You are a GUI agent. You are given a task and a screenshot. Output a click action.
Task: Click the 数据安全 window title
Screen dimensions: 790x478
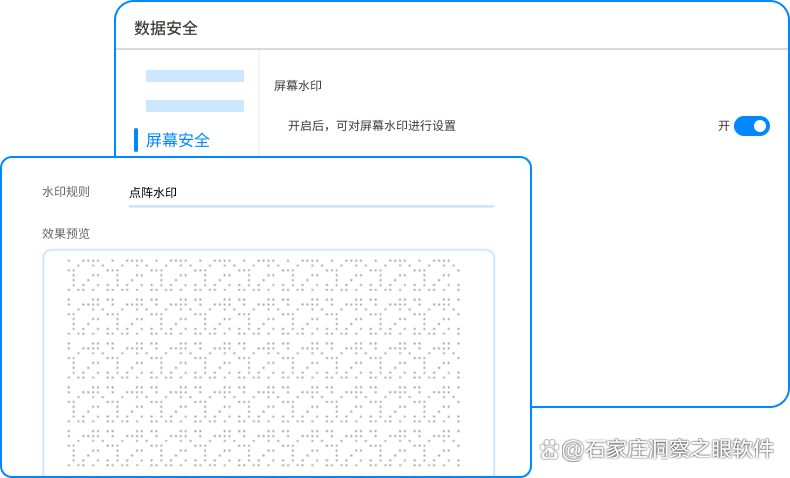pyautogui.click(x=166, y=28)
